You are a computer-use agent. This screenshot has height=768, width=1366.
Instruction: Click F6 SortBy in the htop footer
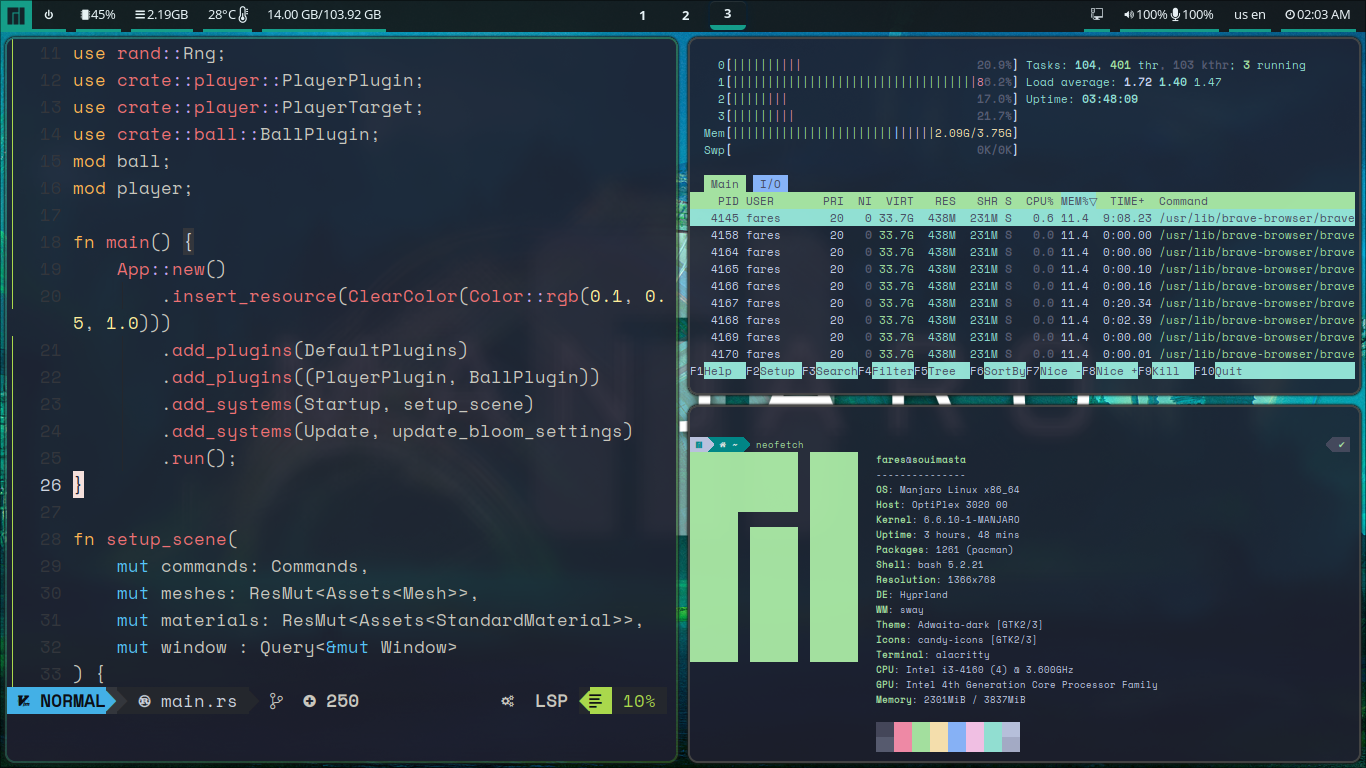tap(997, 371)
